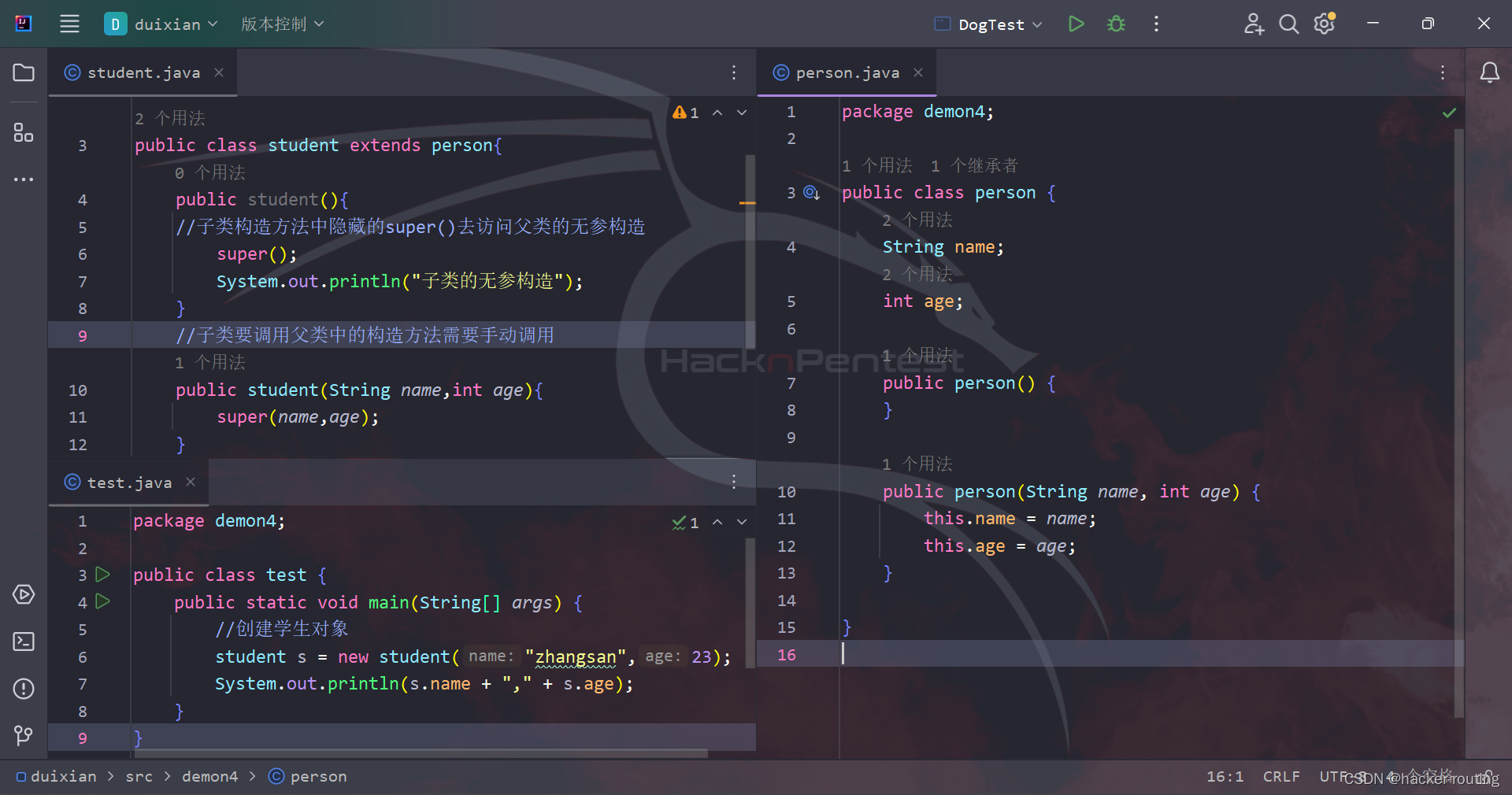Click the CRLF line separator indicator
This screenshot has height=795, width=1512.
click(x=1281, y=777)
